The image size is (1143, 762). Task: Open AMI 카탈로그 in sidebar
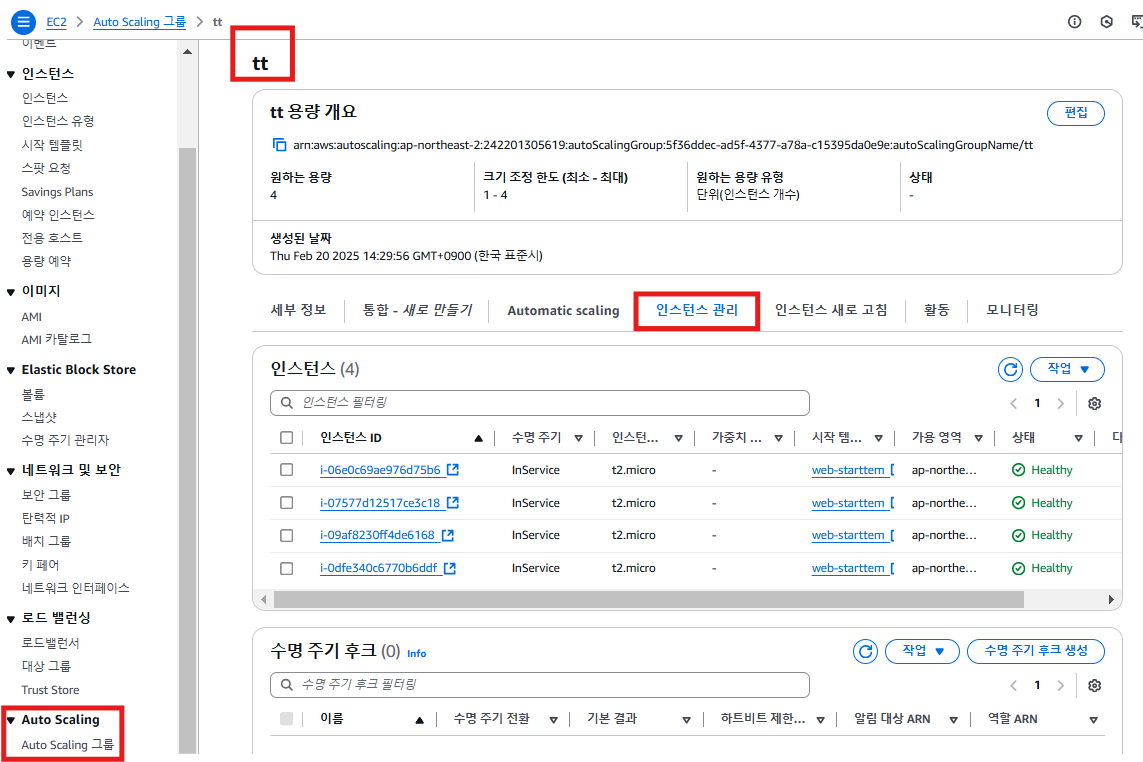(x=57, y=339)
